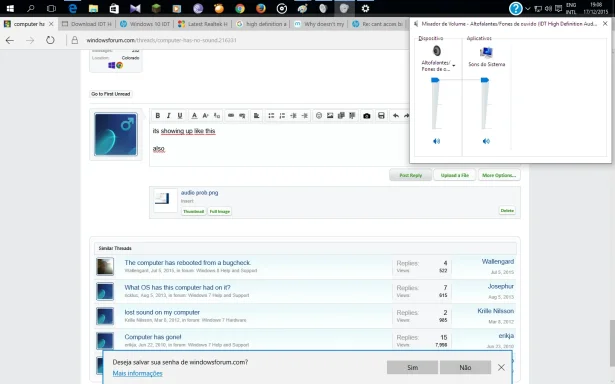Click the camera icon in editor toolbar
This screenshot has height=384, width=615.
click(367, 116)
